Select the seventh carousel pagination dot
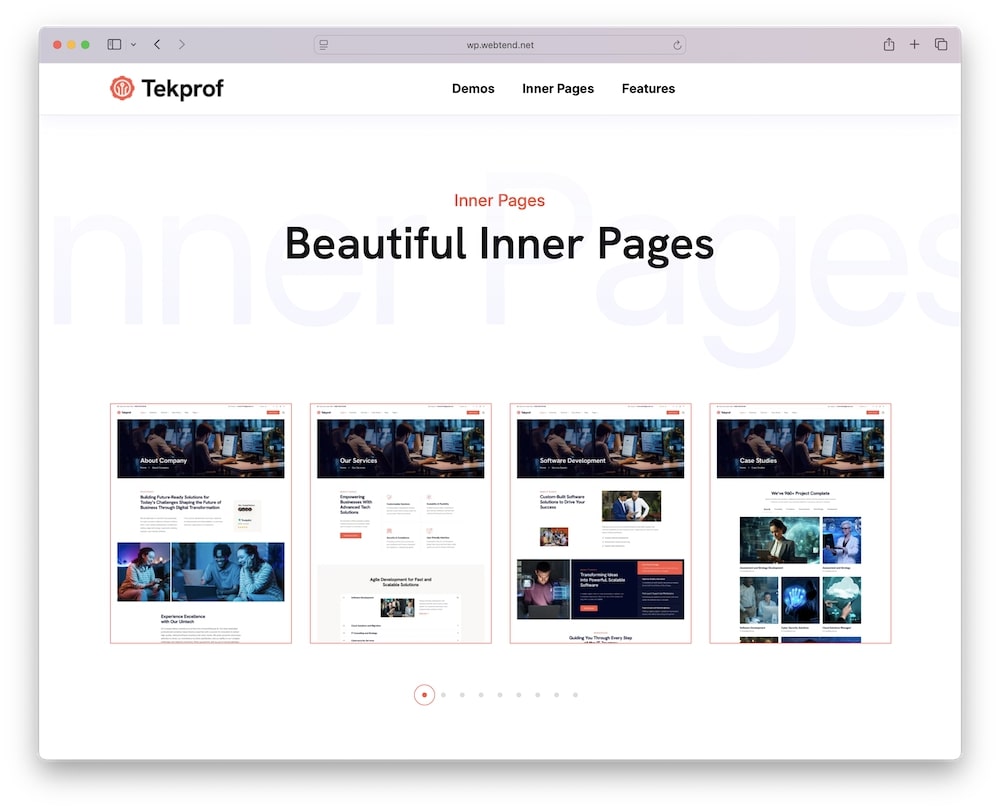The image size is (1000, 811). (538, 695)
